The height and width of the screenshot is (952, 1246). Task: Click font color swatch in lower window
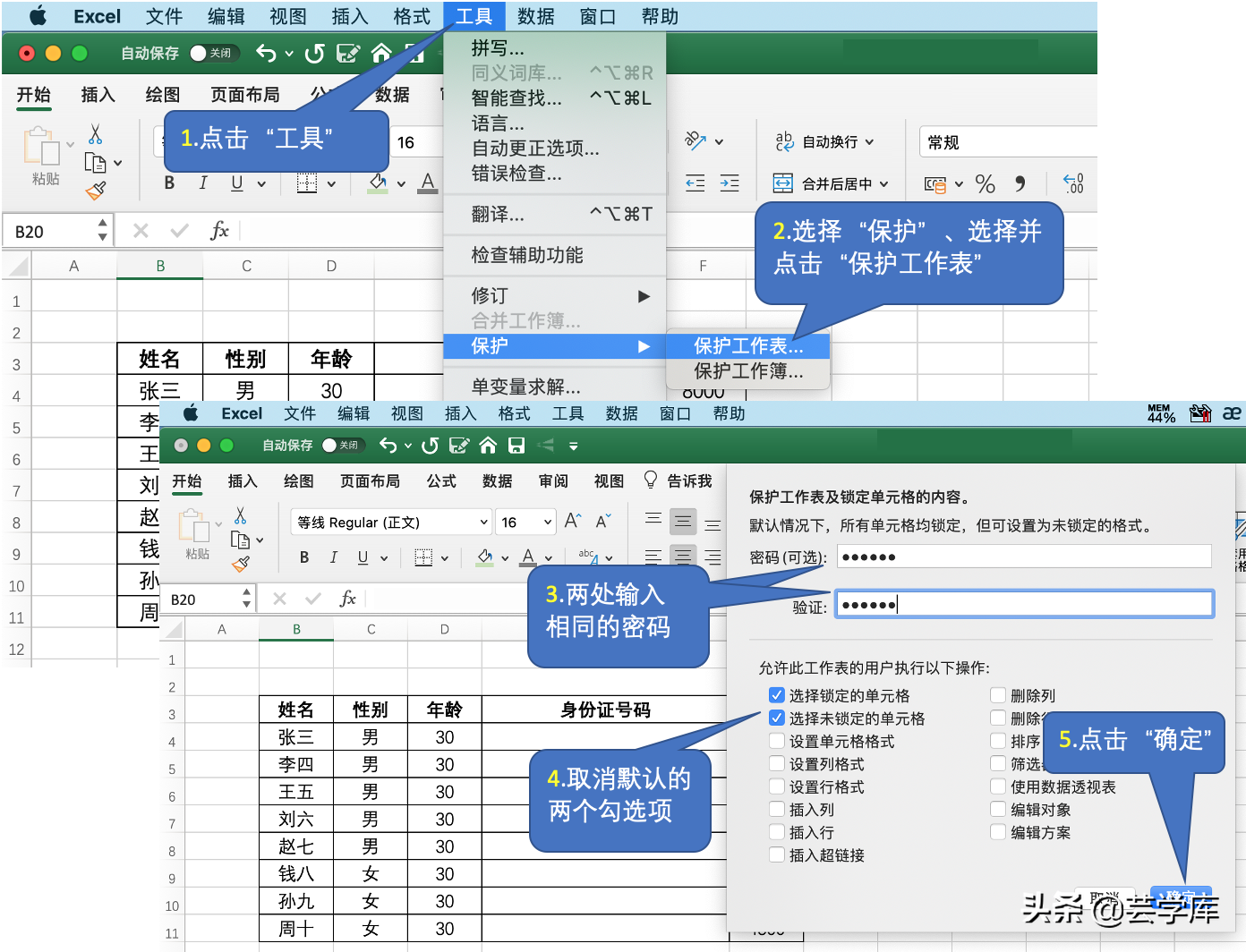coord(528,557)
